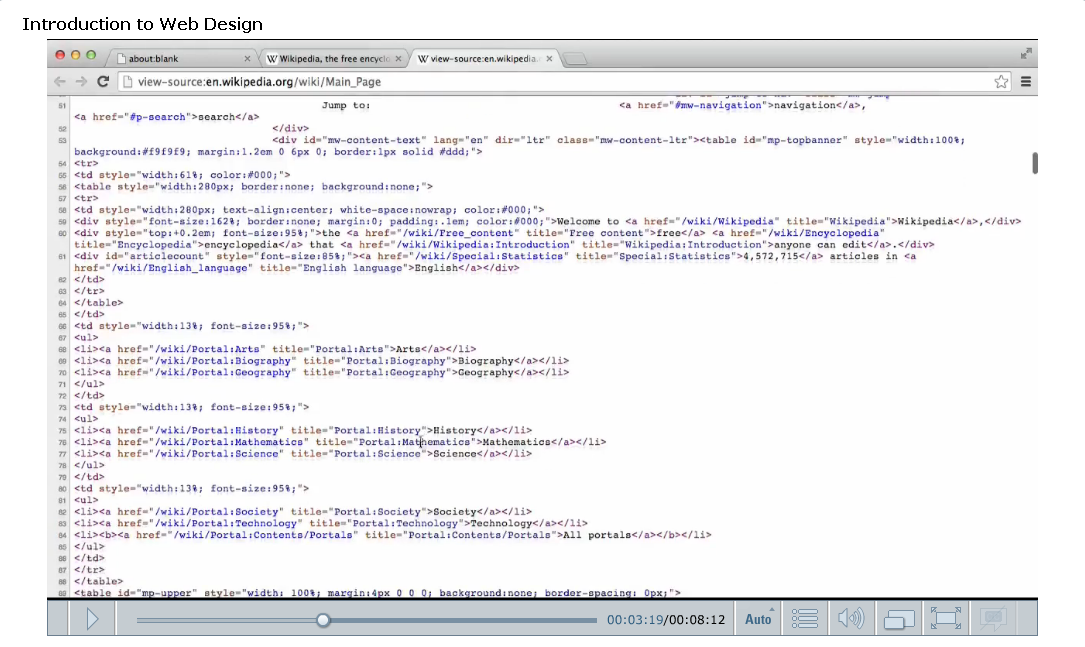Click the 'All portals' text in source
The image size is (1085, 647).
pyautogui.click(x=597, y=535)
